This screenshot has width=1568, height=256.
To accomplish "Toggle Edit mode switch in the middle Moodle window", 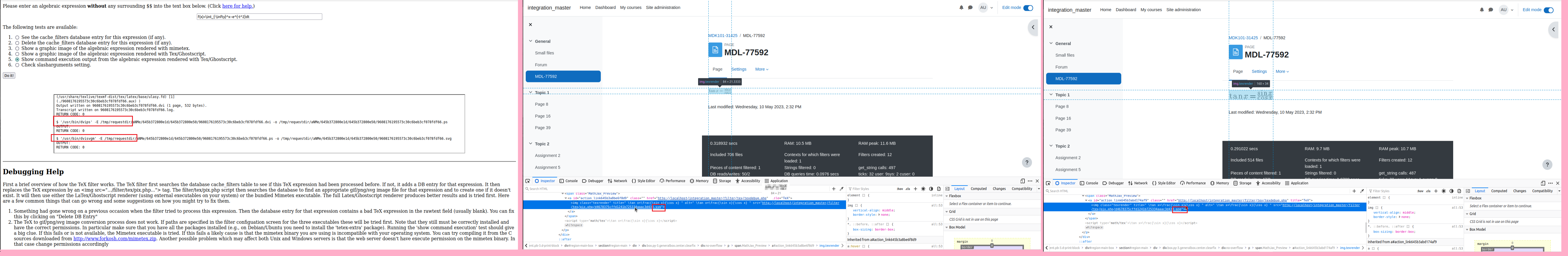I will [x=1028, y=8].
